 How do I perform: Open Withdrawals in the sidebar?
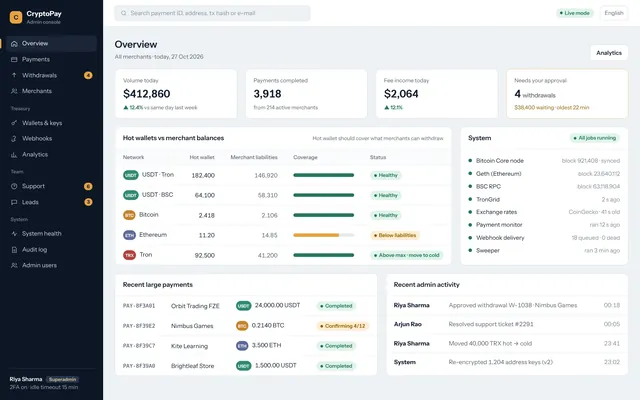[51, 75]
